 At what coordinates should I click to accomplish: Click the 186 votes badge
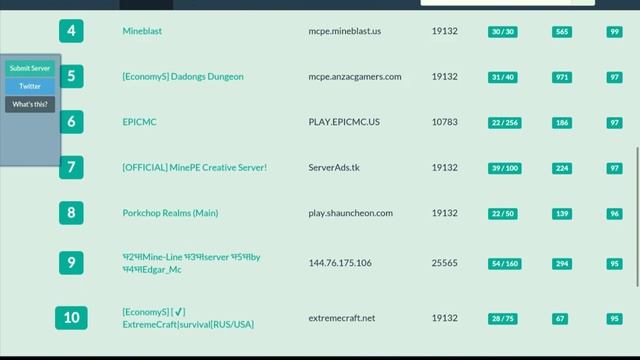pyautogui.click(x=562, y=123)
